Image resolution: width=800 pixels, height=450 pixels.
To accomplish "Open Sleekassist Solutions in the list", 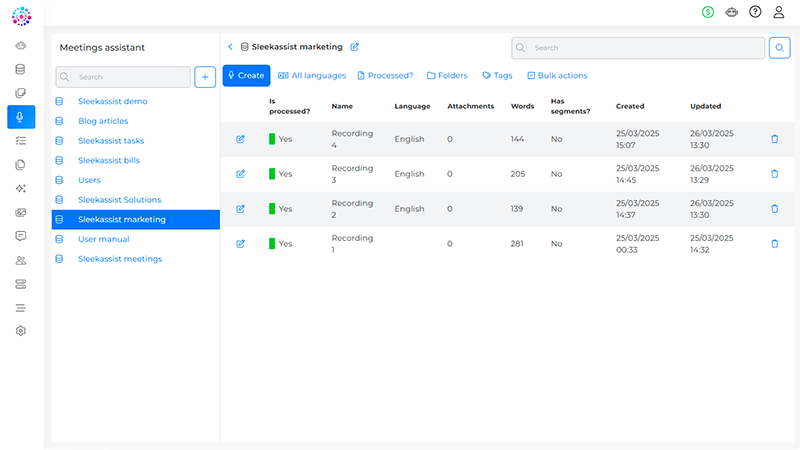I will (119, 200).
